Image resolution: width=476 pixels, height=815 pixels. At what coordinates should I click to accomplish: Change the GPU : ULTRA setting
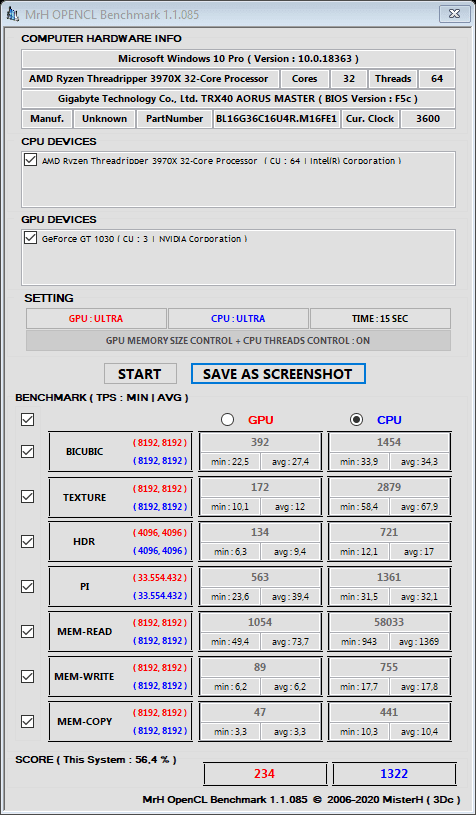tap(96, 319)
